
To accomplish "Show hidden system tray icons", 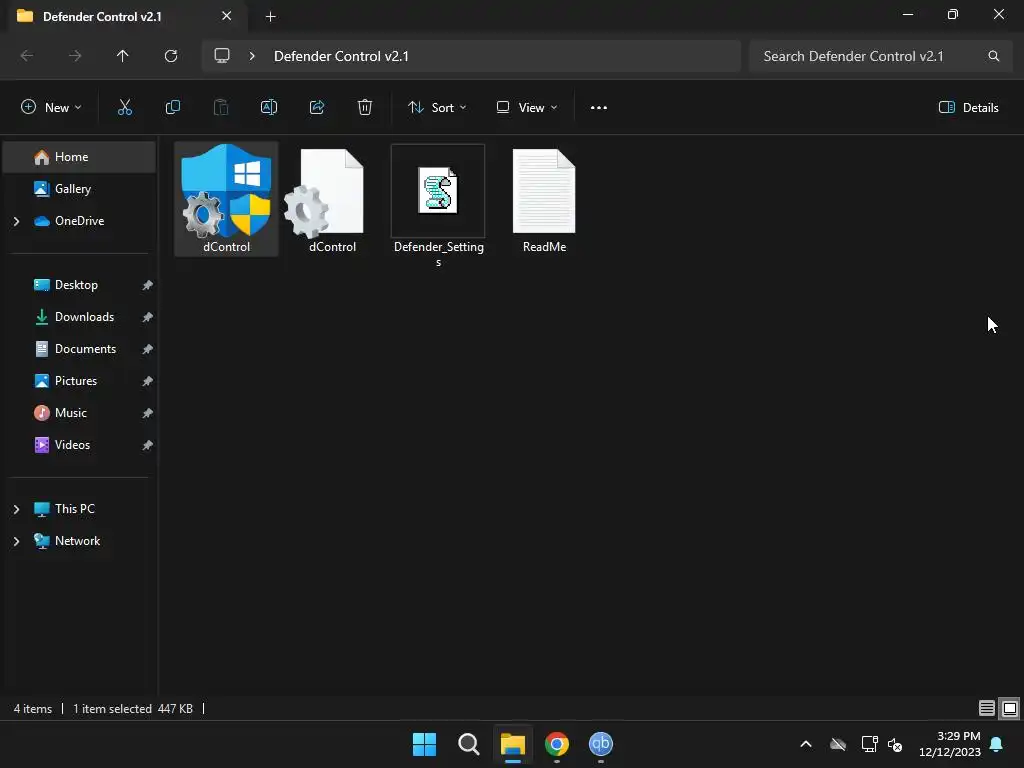I will tap(806, 744).
